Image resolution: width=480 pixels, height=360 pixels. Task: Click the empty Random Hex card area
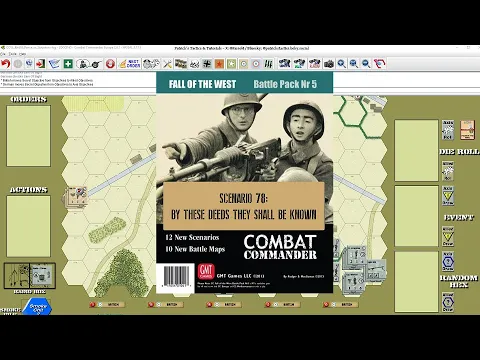pos(416,282)
